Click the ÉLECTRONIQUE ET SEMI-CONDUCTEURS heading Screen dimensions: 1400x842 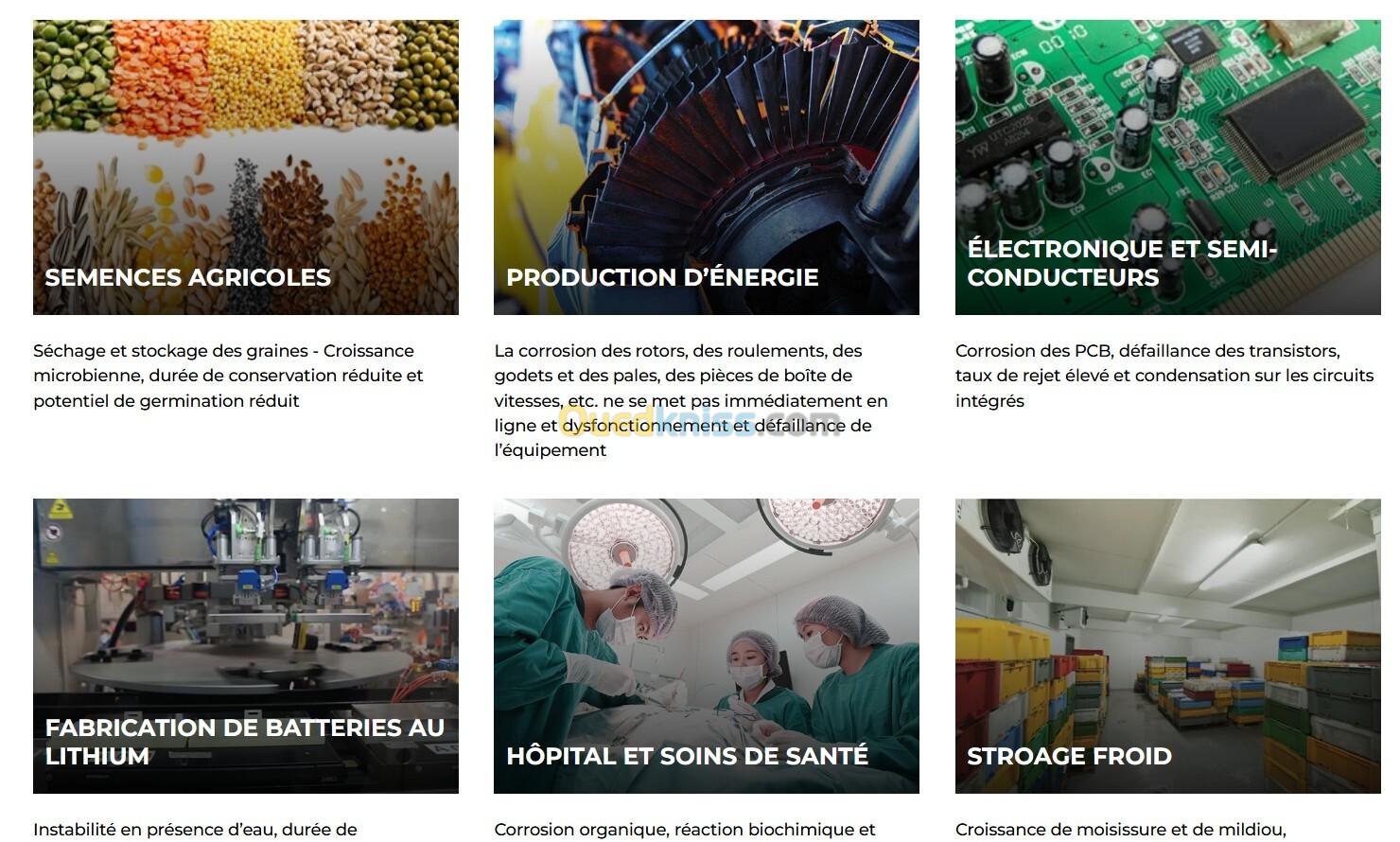(1122, 263)
